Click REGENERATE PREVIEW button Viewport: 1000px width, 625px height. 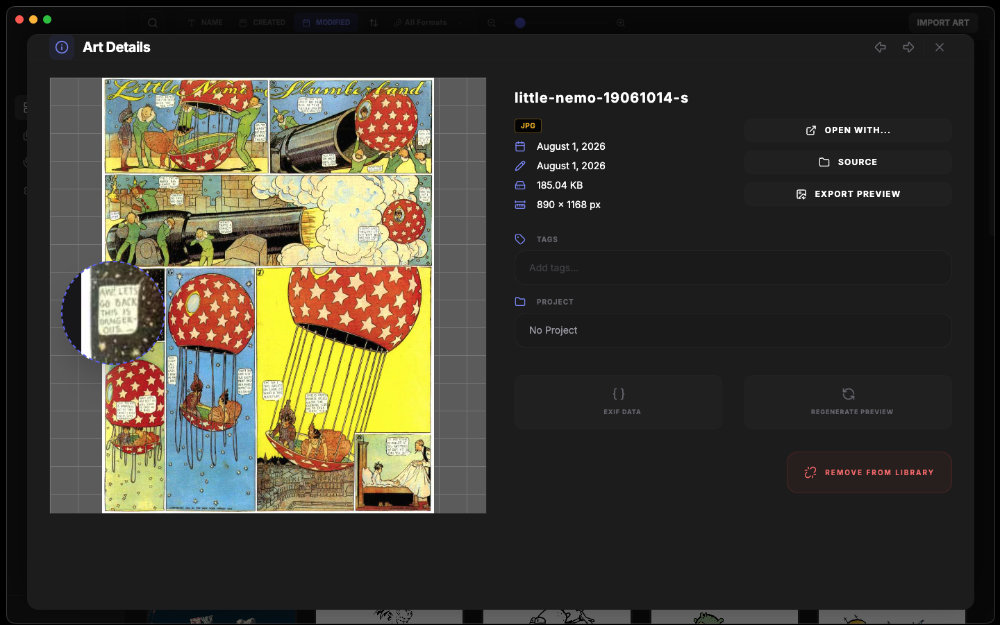click(x=848, y=401)
